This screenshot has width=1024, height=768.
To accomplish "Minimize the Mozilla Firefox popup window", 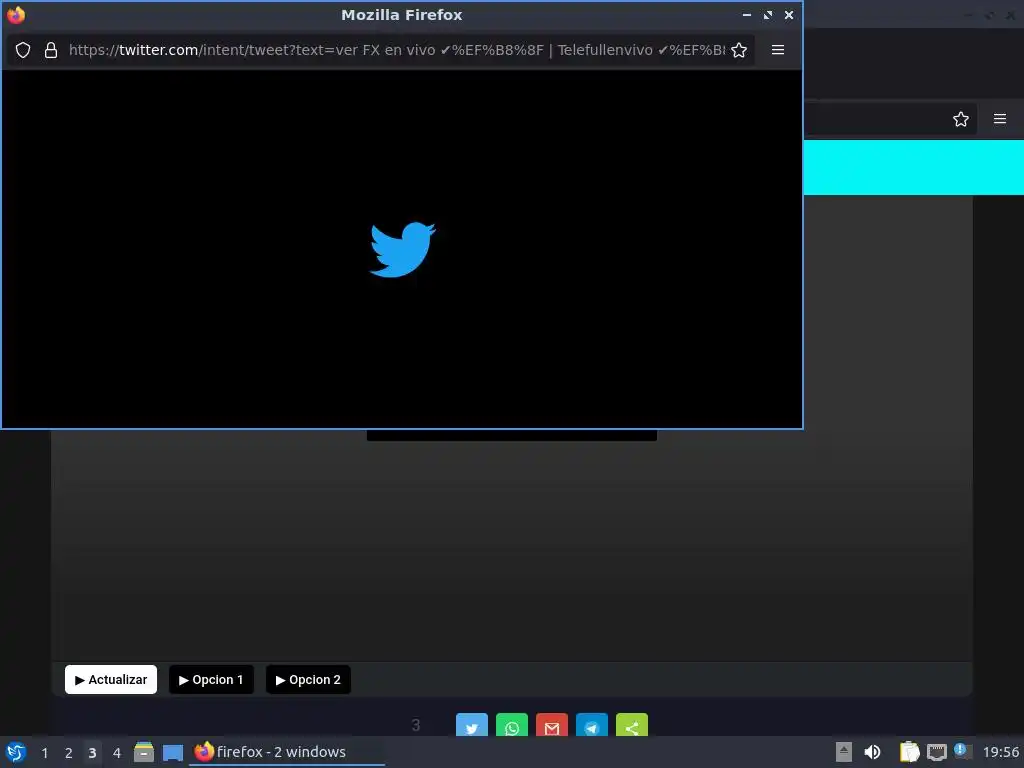I will (x=746, y=15).
